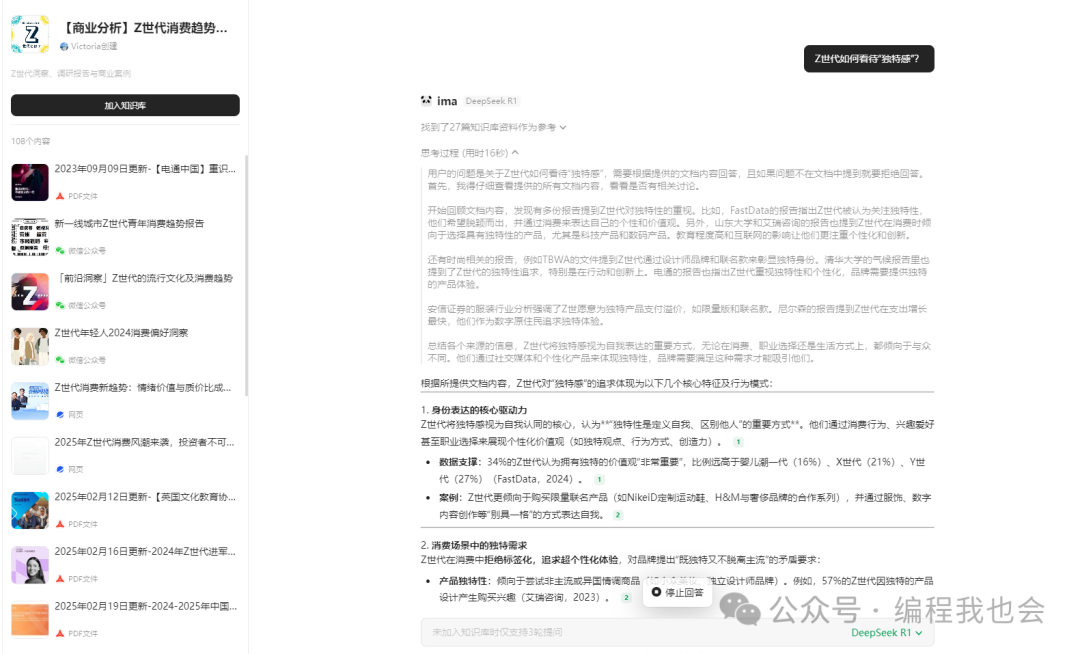Click Victoria's creator avatar icon
1080x654 pixels.
tap(64, 46)
